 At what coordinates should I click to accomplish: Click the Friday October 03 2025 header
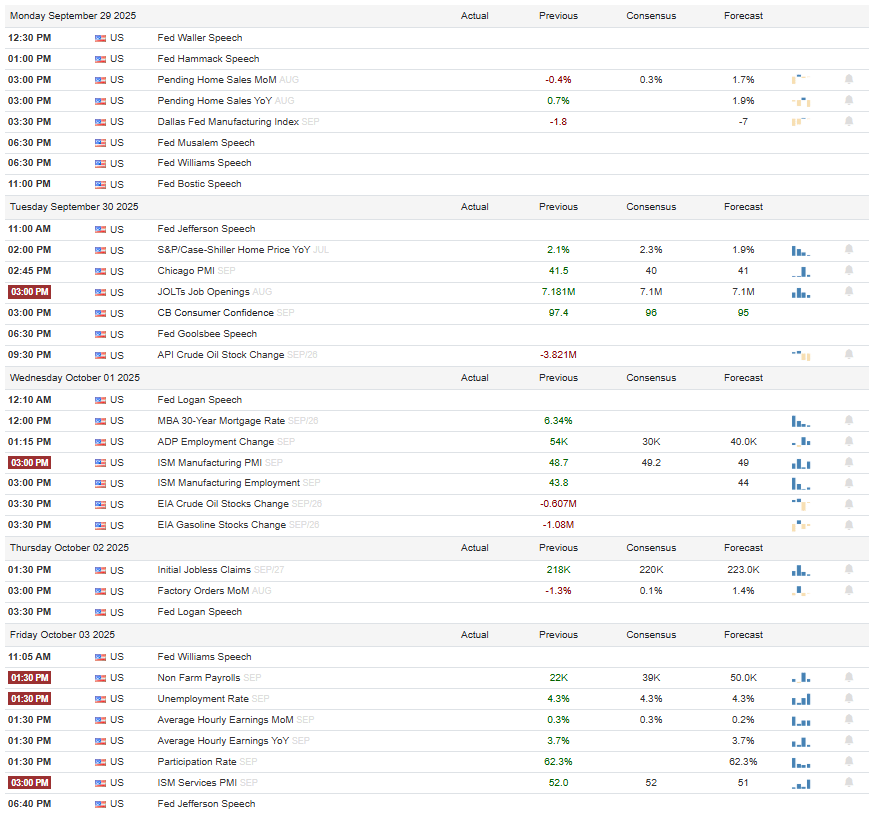coord(62,635)
